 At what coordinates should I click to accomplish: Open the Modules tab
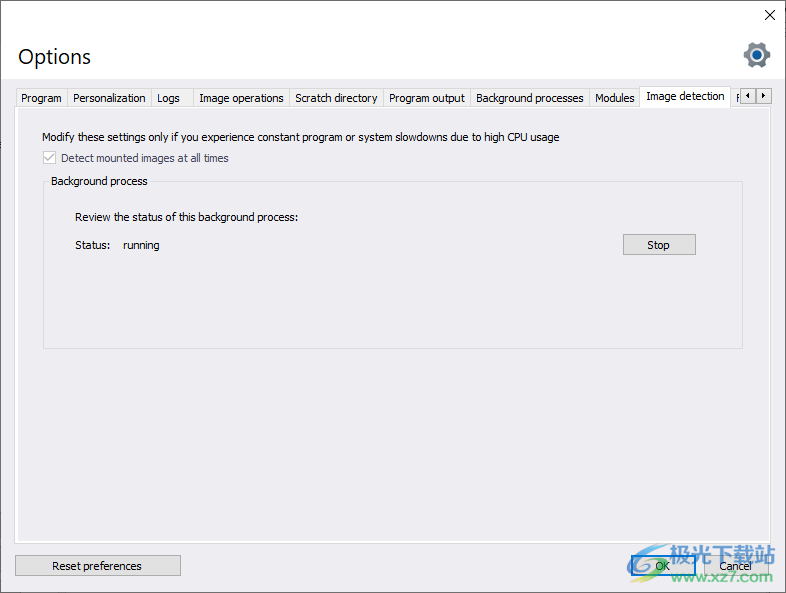pos(614,98)
